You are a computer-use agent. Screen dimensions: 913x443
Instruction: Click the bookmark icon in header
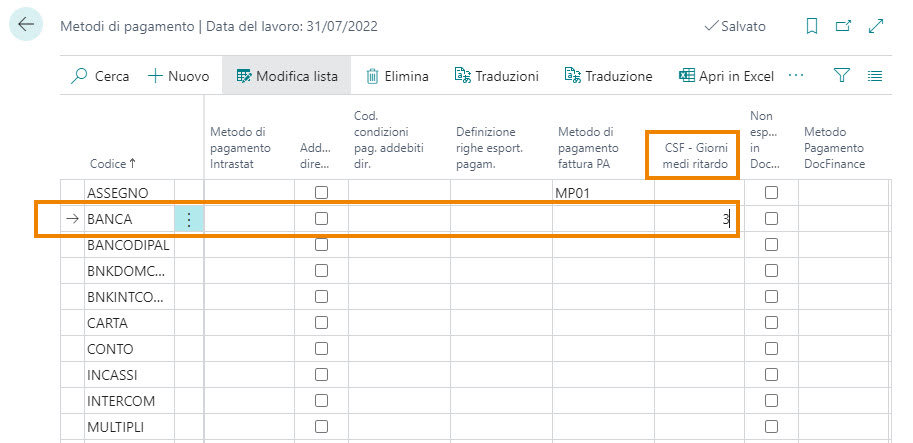point(812,27)
